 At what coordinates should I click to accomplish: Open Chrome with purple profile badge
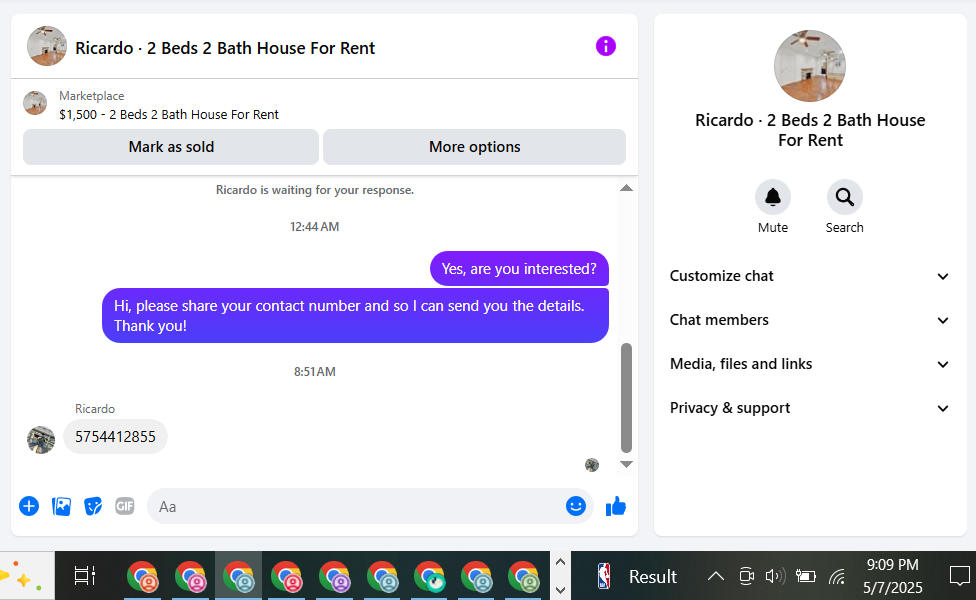(334, 576)
